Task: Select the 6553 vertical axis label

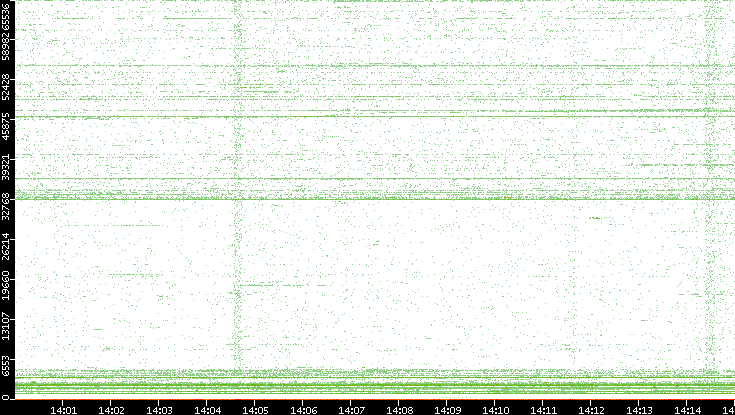Action: pyautogui.click(x=8, y=364)
